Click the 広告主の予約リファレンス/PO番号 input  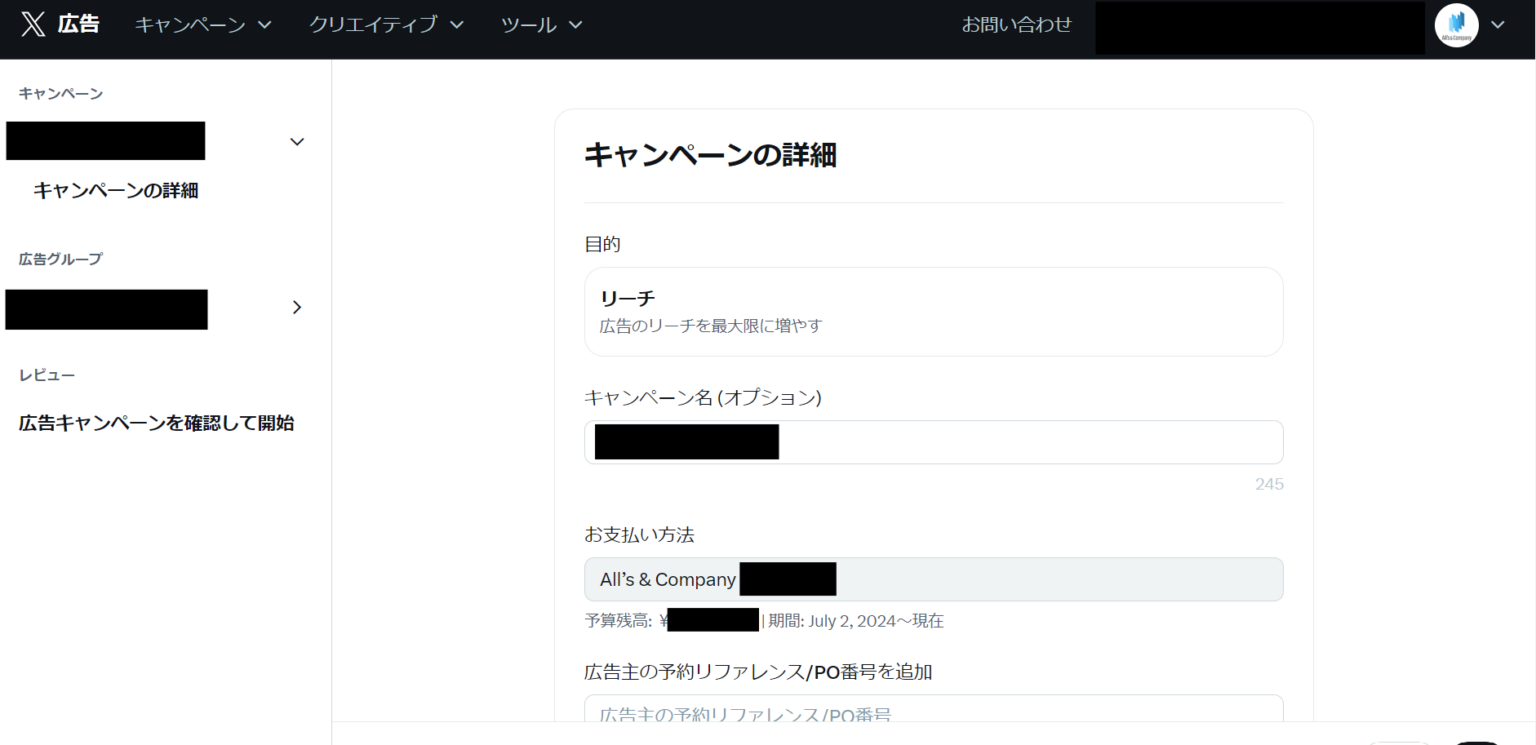coord(933,712)
